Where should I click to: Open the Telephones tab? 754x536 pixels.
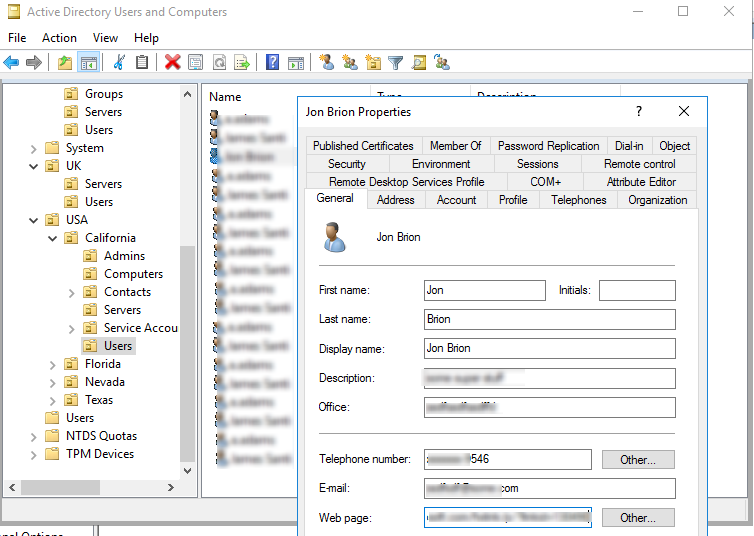(578, 200)
